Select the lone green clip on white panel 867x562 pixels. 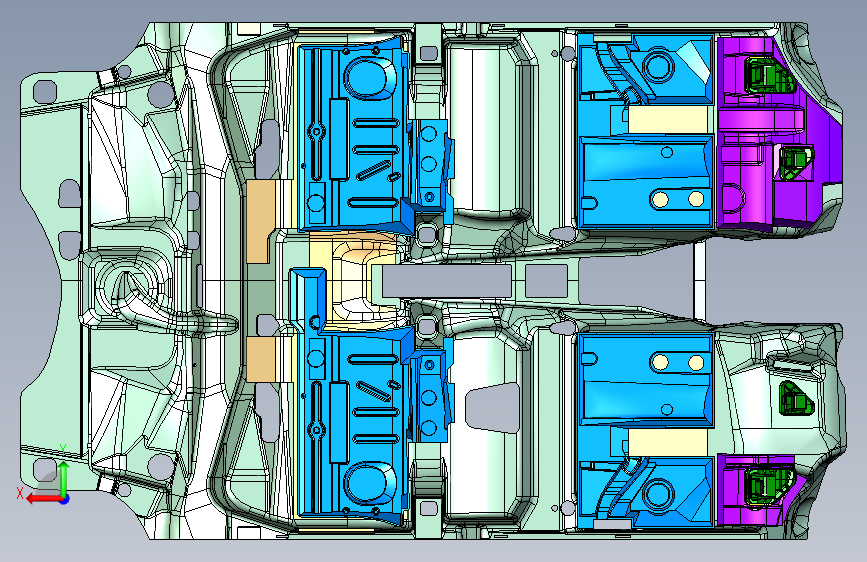(x=795, y=398)
